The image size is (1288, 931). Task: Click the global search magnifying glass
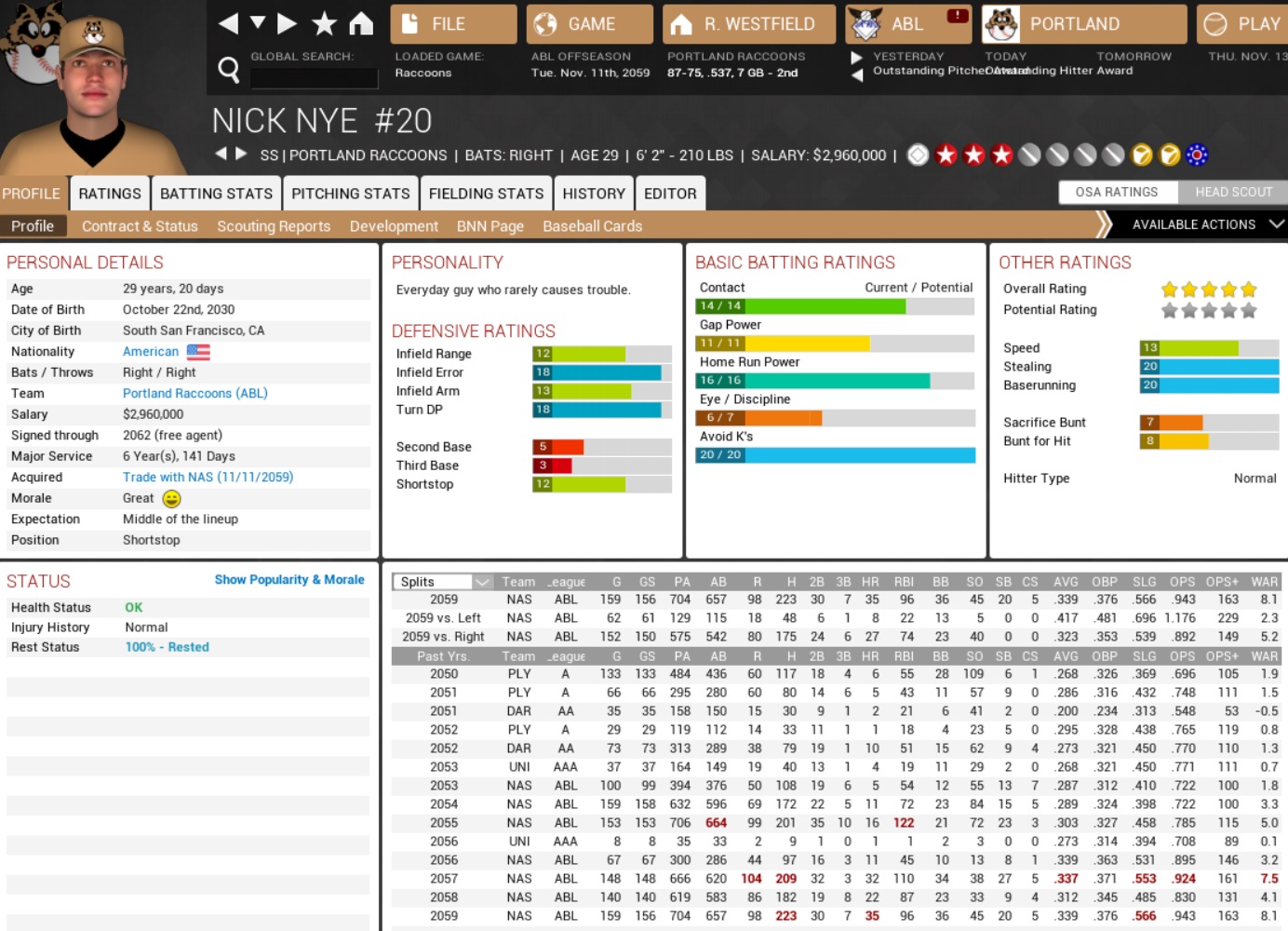228,69
